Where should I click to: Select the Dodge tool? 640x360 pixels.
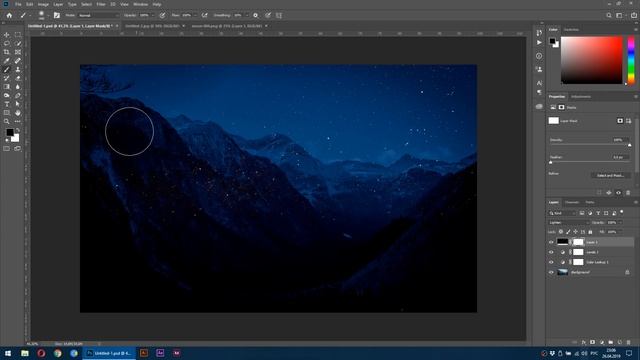tap(7, 96)
